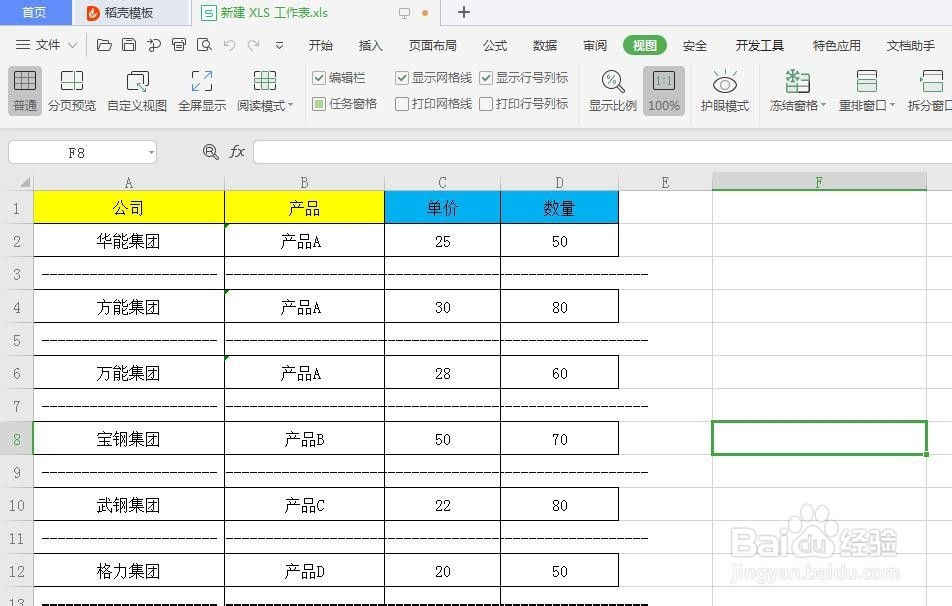Click the Print icon in quick toolbar
The height and width of the screenshot is (606, 952).
pos(178,45)
